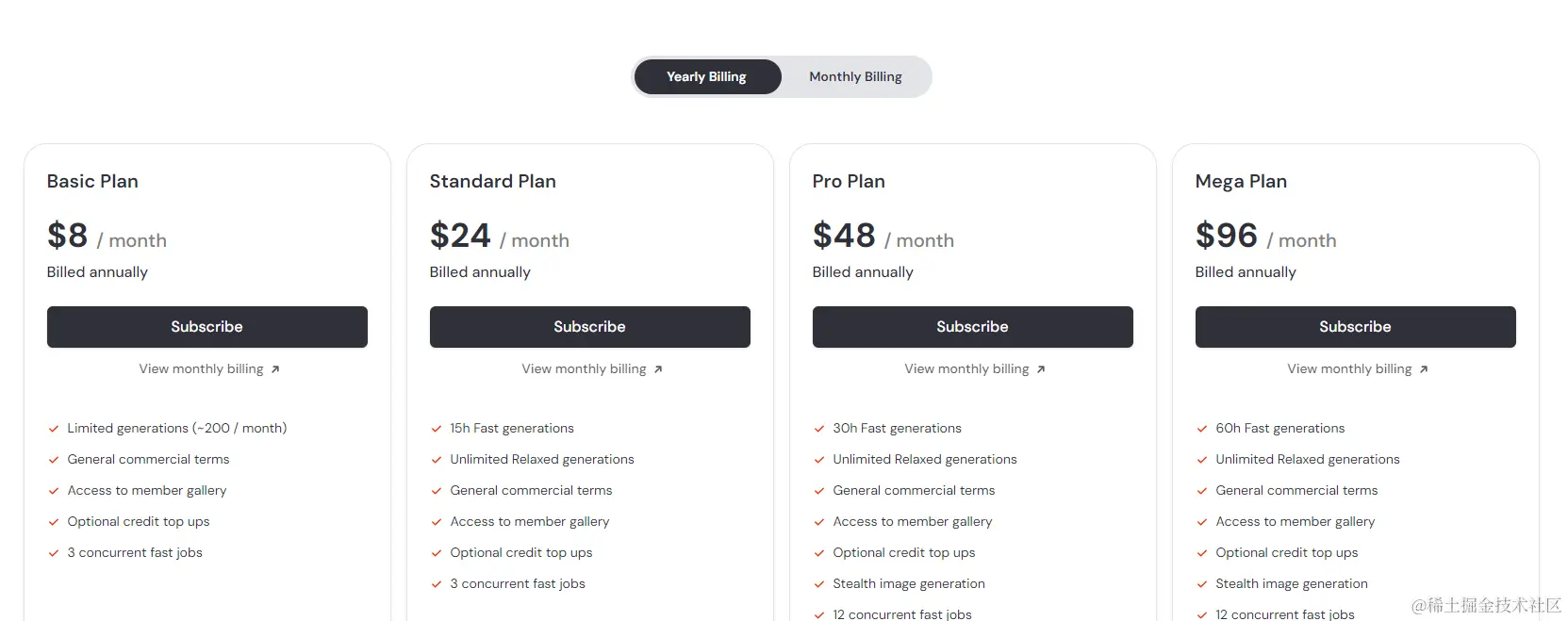Open View monthly billing under Standard Plan
The image size is (1568, 621).
585,369
